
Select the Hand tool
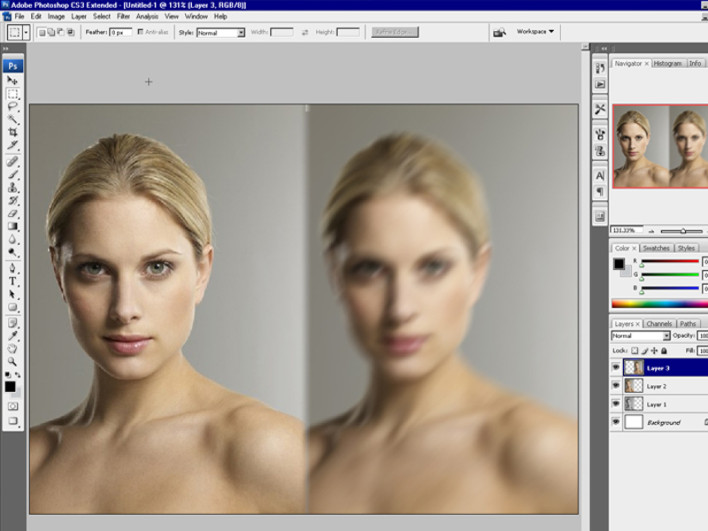pyautogui.click(x=13, y=349)
